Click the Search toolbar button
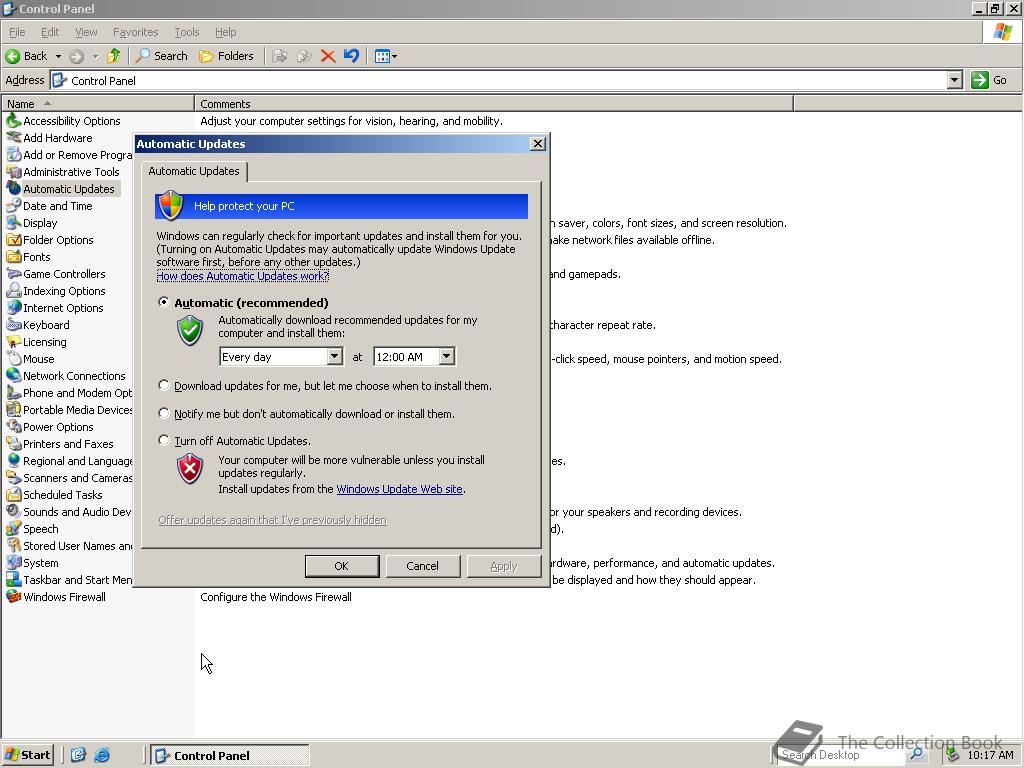This screenshot has height=768, width=1024. (161, 56)
